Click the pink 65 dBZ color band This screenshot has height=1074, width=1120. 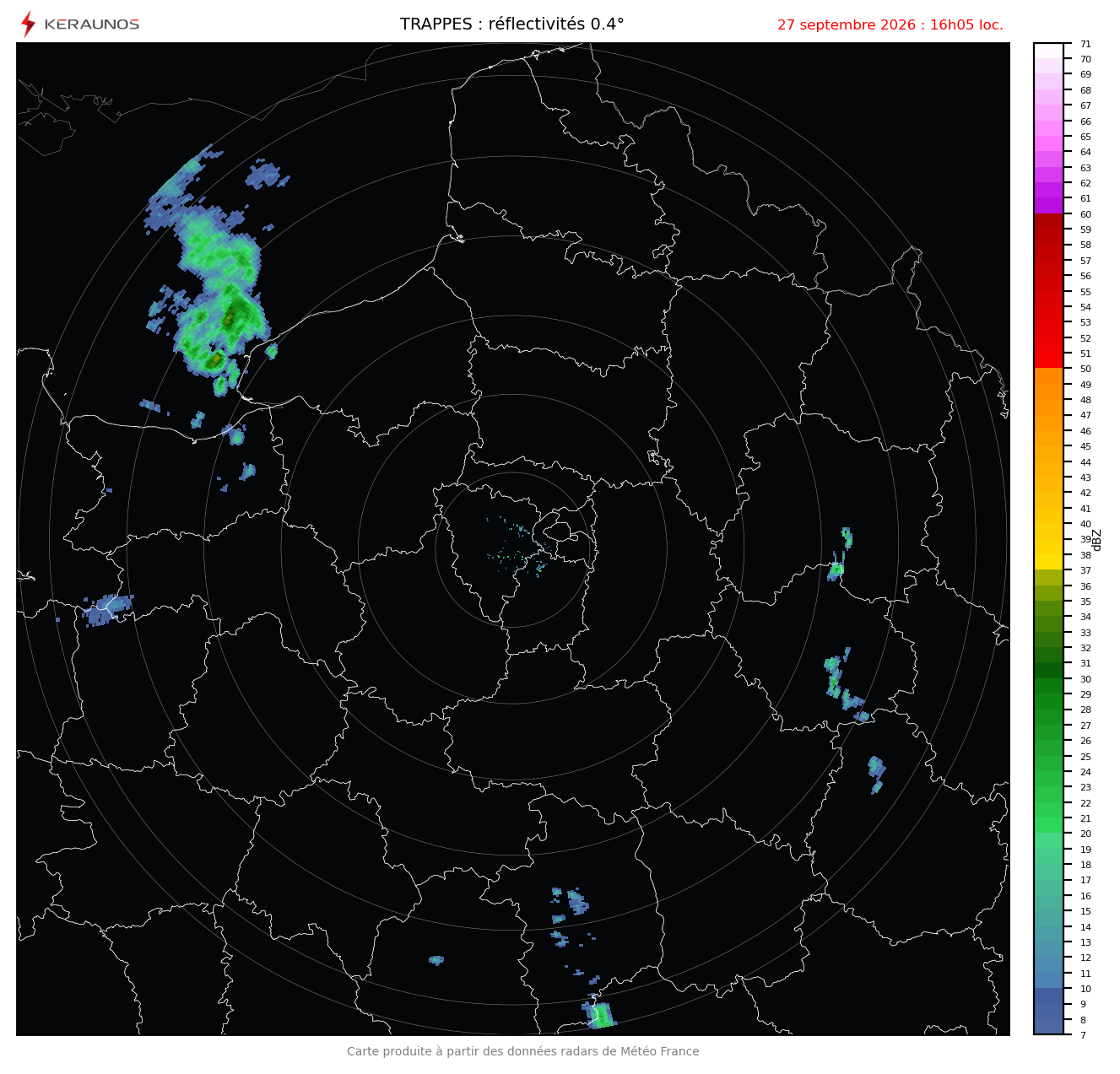(1048, 128)
